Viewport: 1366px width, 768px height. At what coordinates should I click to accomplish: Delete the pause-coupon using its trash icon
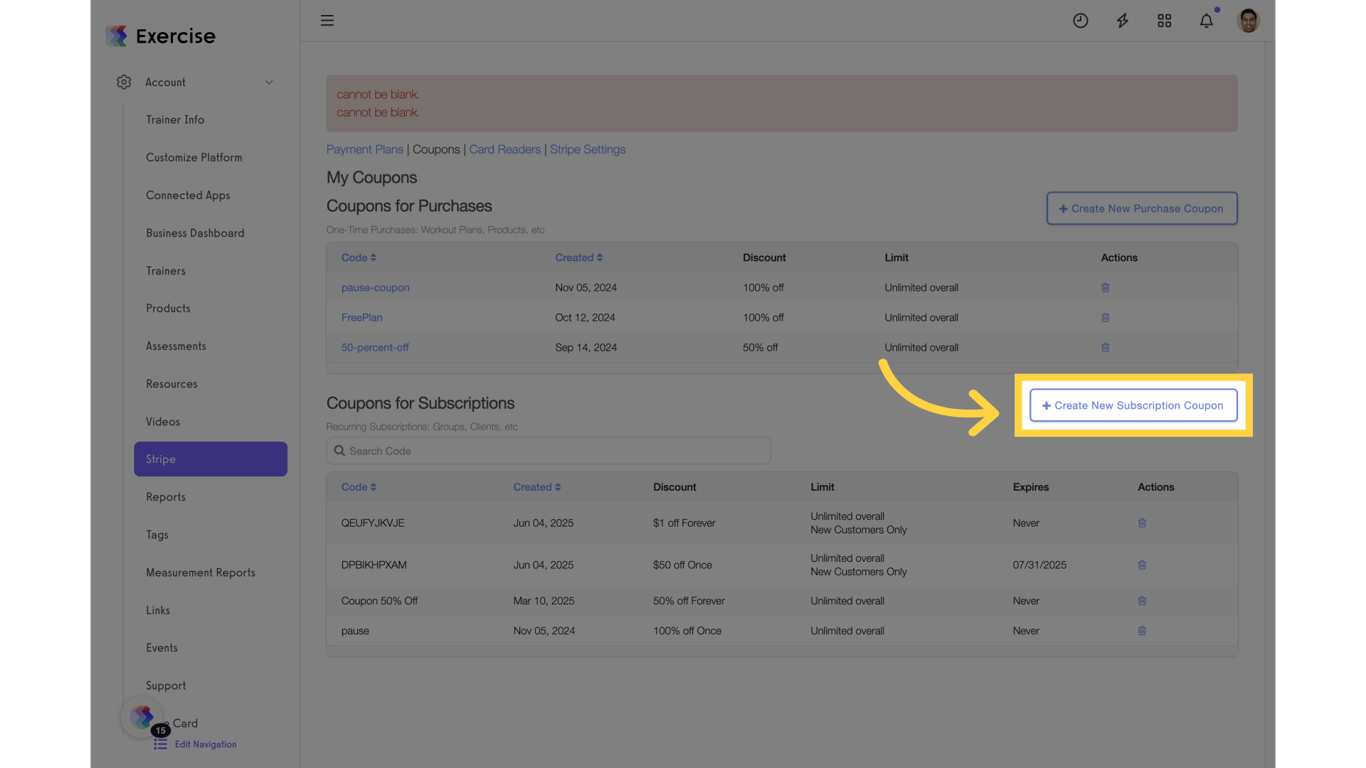pos(1105,287)
